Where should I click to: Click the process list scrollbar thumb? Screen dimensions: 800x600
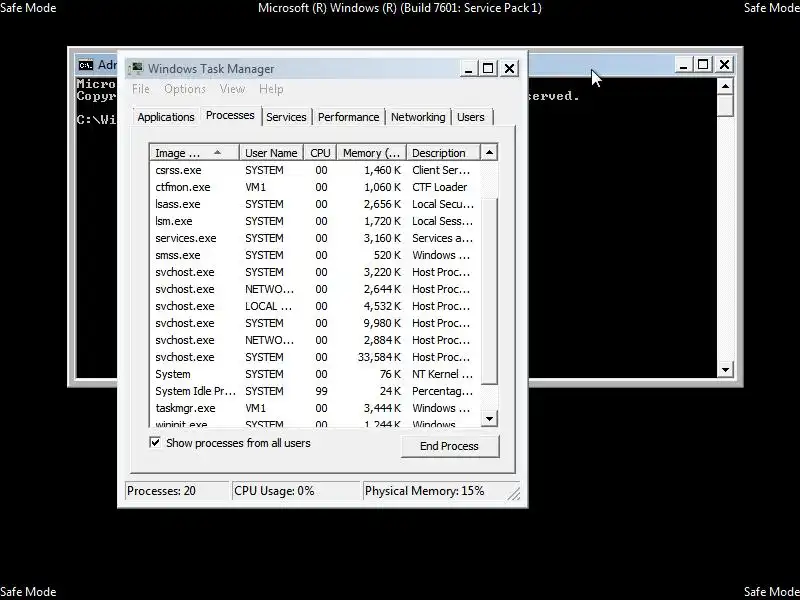click(x=489, y=291)
